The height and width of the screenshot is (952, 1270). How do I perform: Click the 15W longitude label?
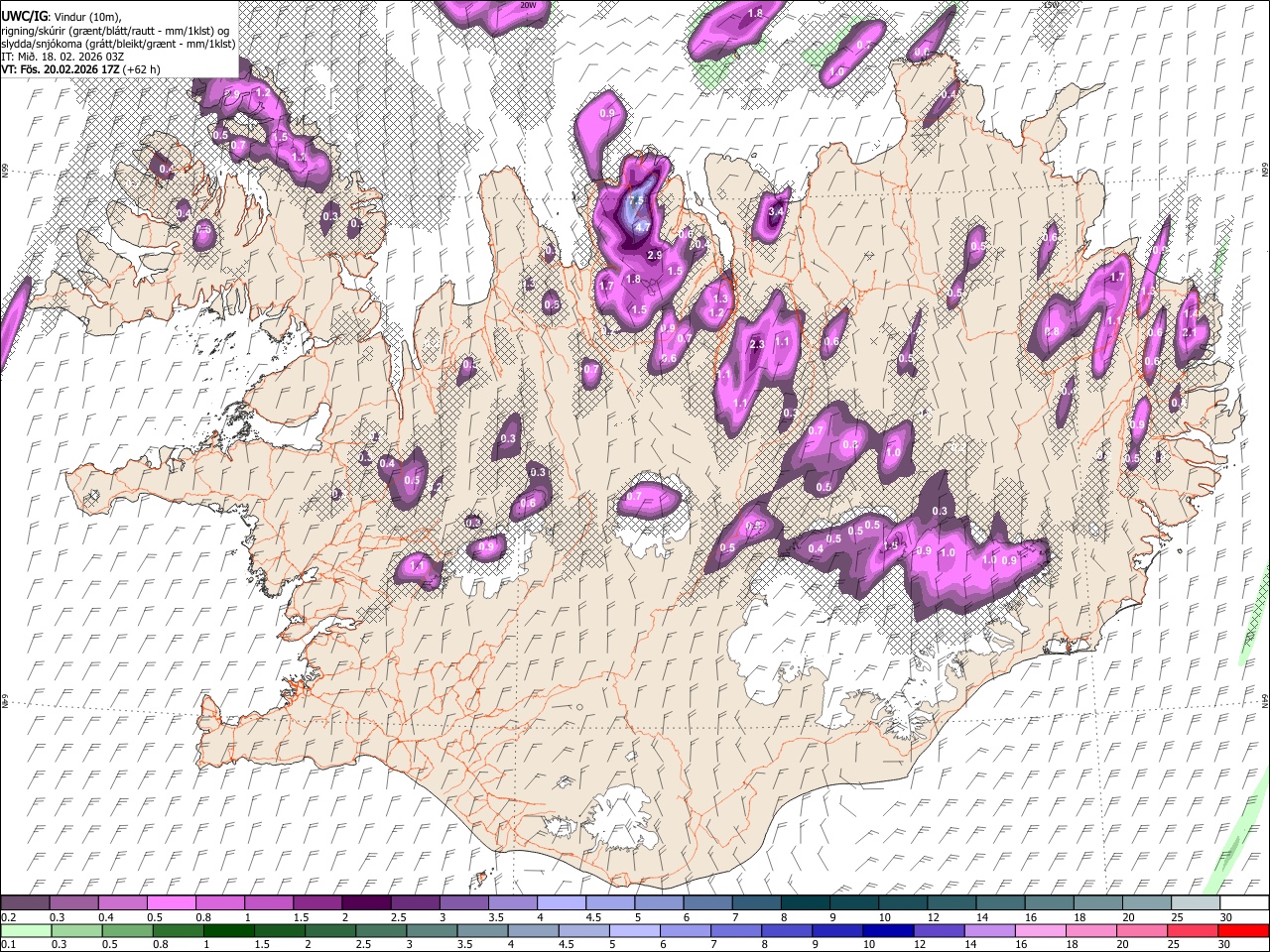click(x=1050, y=5)
